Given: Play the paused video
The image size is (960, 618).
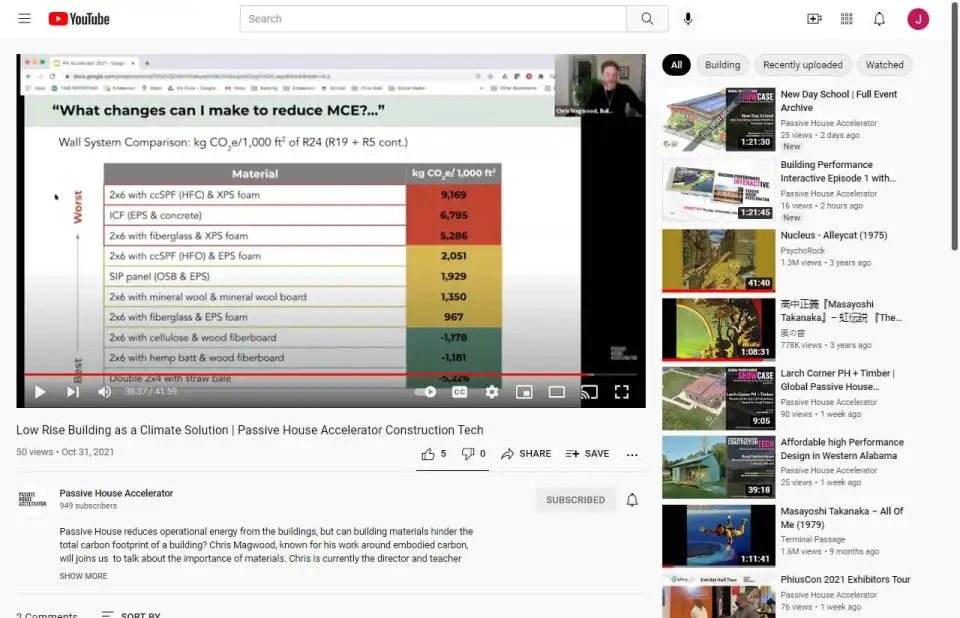Looking at the screenshot, I should 40,392.
